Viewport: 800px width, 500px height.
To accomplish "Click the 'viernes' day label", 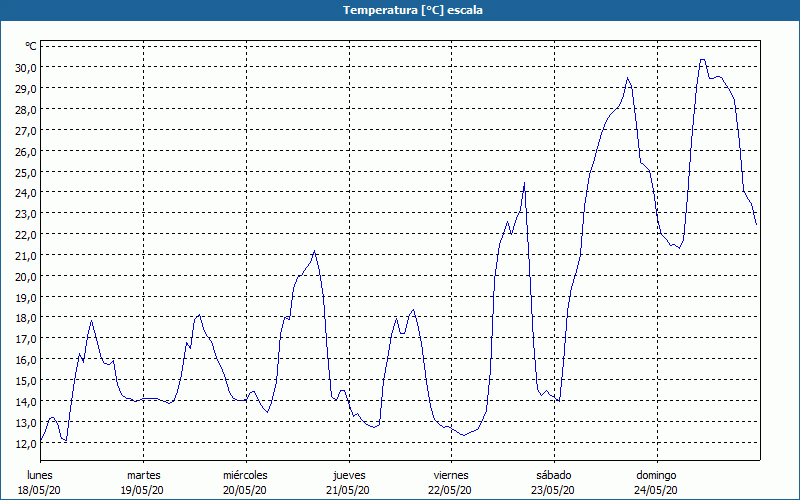I will click(451, 475).
